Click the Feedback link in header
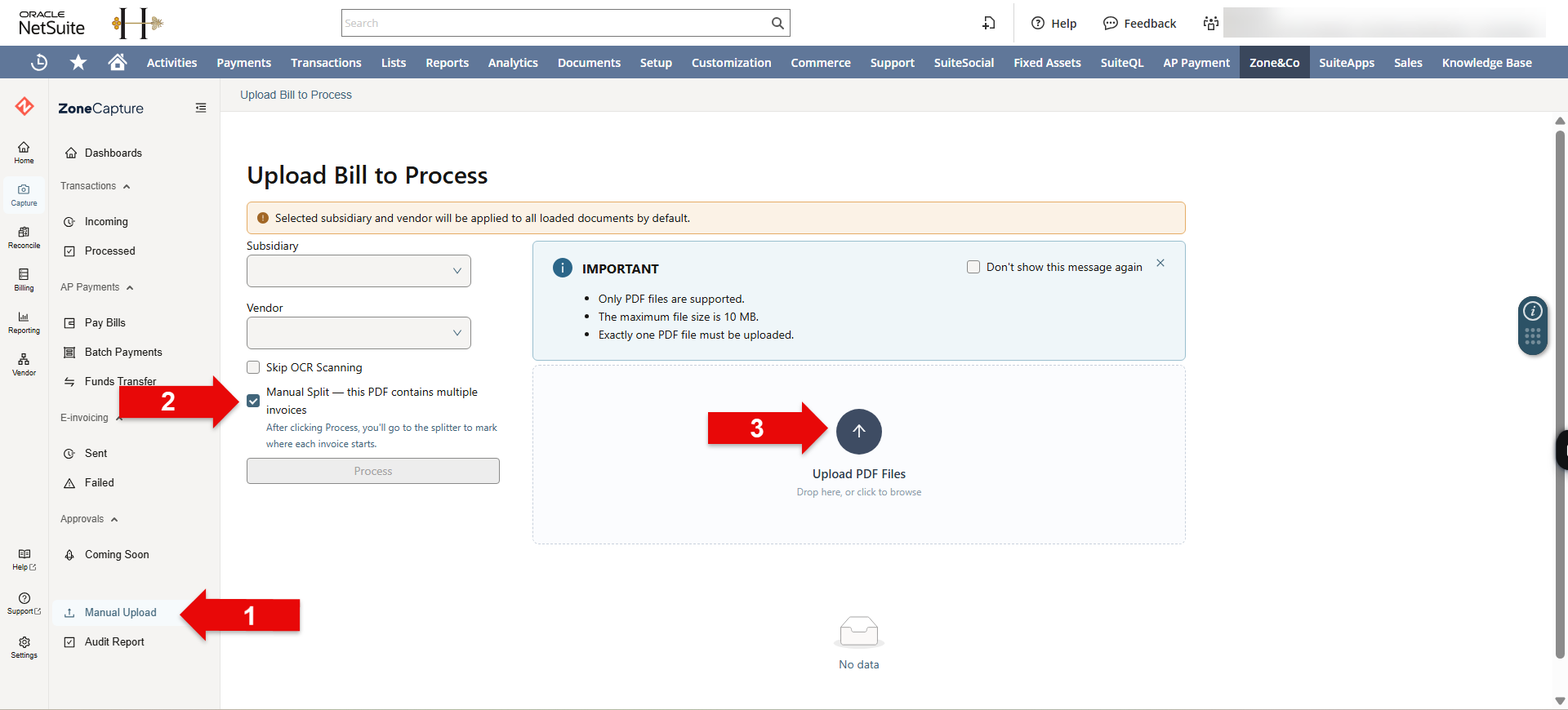The height and width of the screenshot is (710, 1568). (x=1139, y=23)
